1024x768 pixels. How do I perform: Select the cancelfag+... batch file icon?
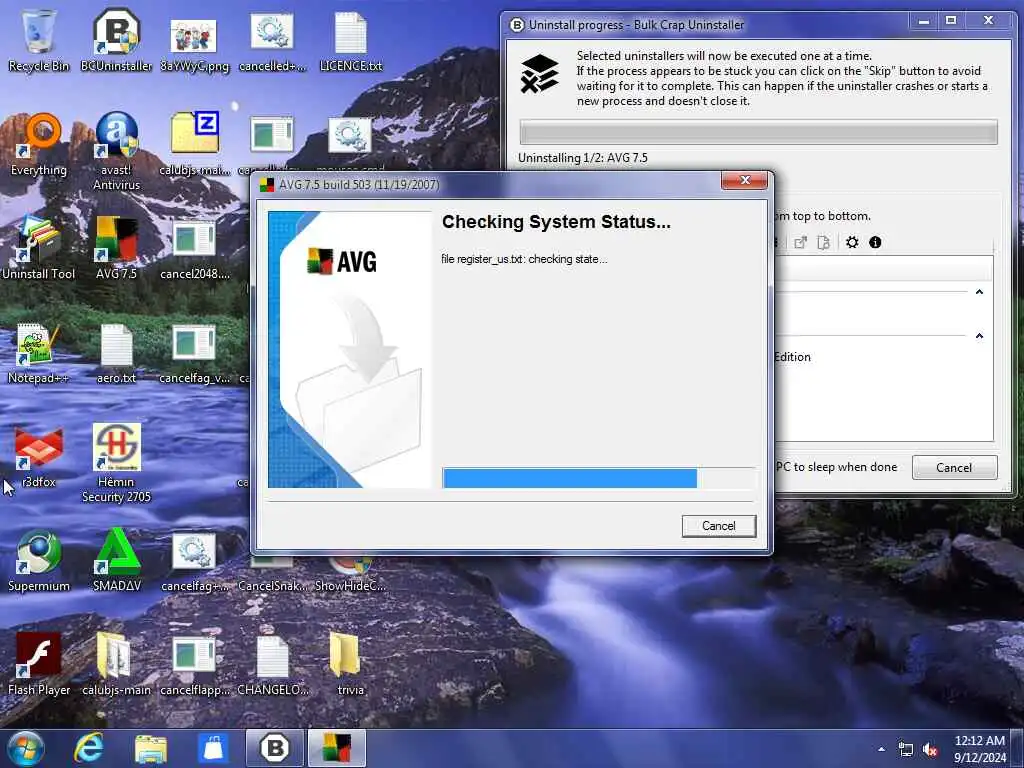[195, 562]
